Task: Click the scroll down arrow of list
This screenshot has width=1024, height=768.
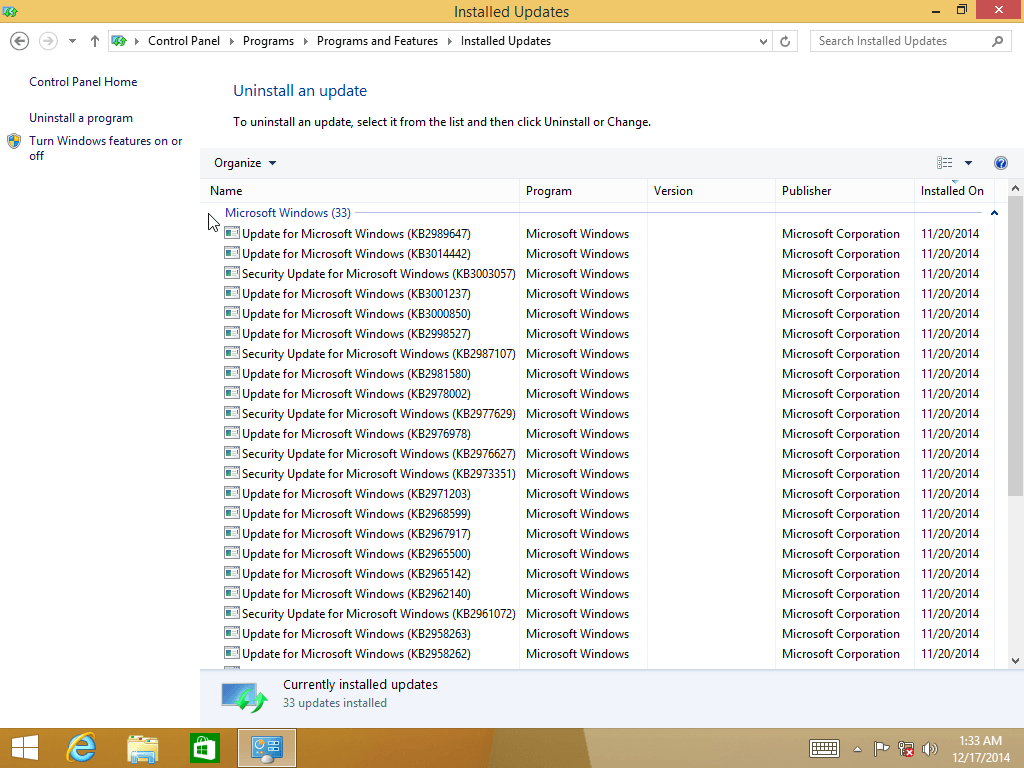Action: (1015, 660)
